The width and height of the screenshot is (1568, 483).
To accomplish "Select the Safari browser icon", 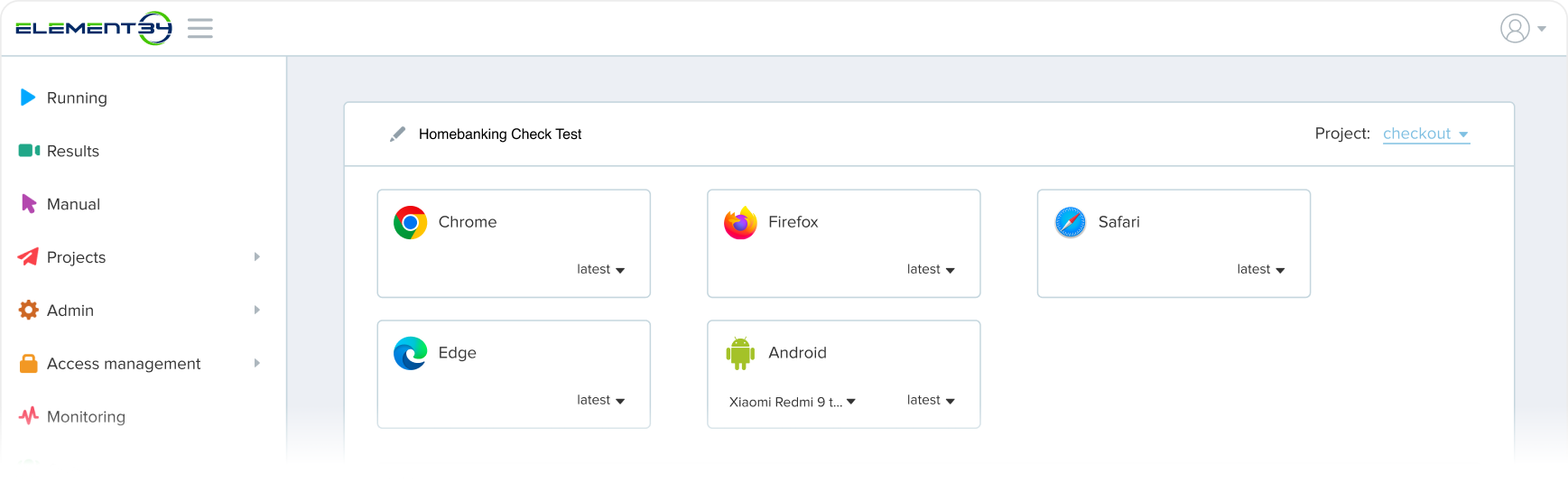I will (x=1071, y=222).
